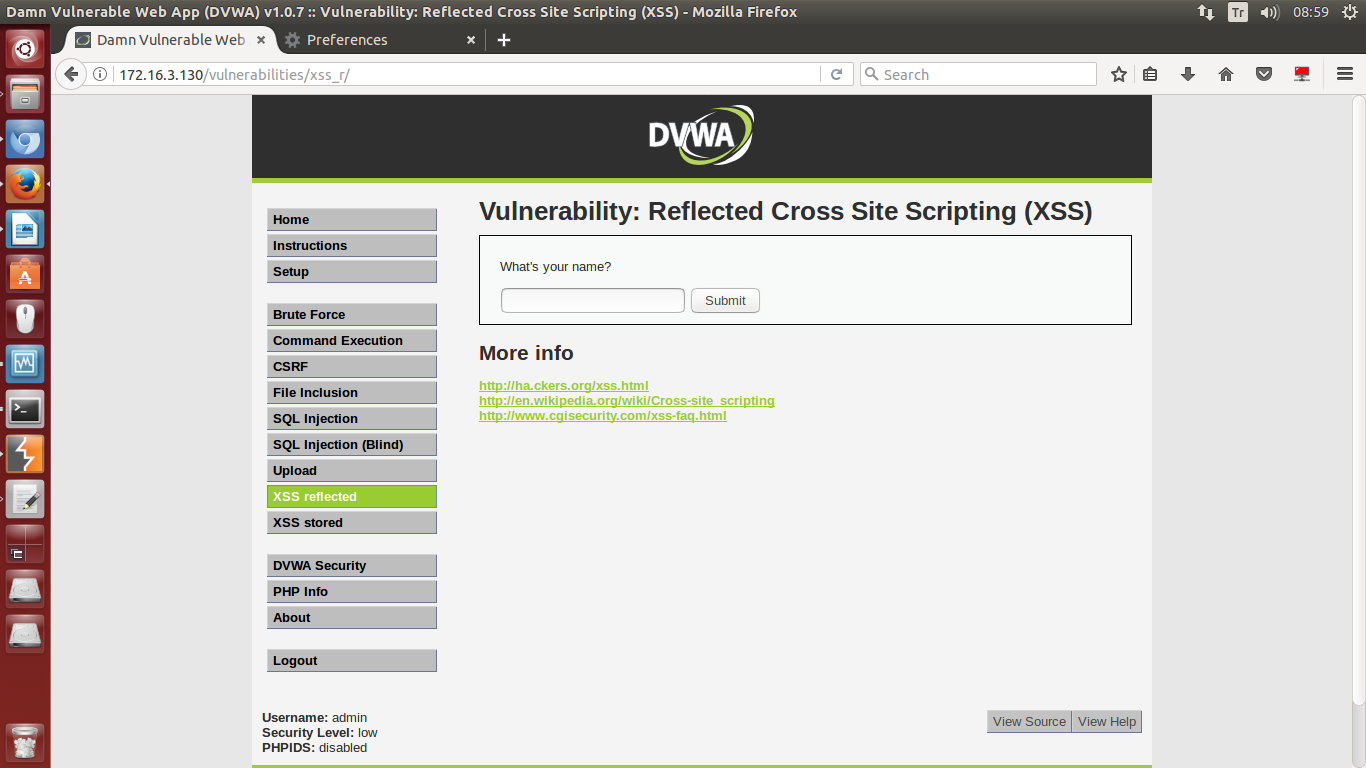Open Wikipedia Cross-site_scripting link
Image resolution: width=1366 pixels, height=768 pixels.
tap(627, 401)
